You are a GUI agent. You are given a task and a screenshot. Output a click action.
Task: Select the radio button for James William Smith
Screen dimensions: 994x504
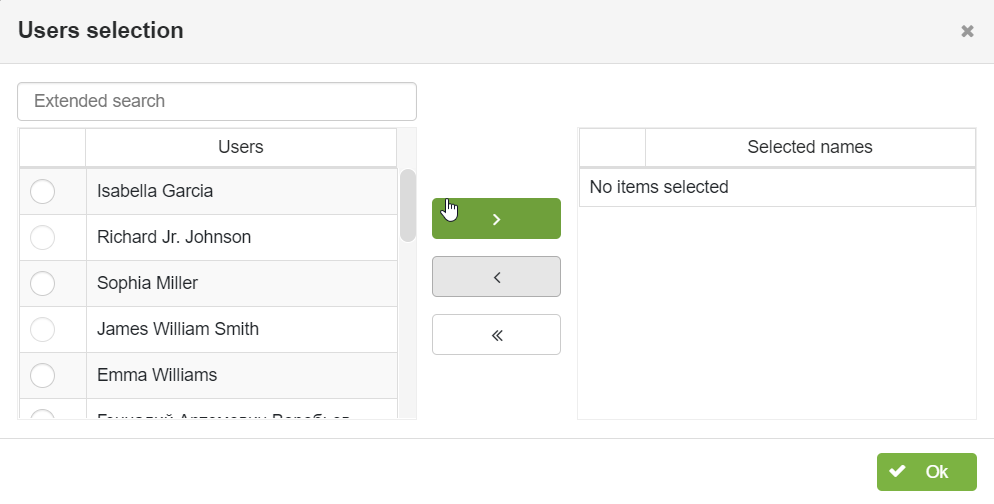42,329
